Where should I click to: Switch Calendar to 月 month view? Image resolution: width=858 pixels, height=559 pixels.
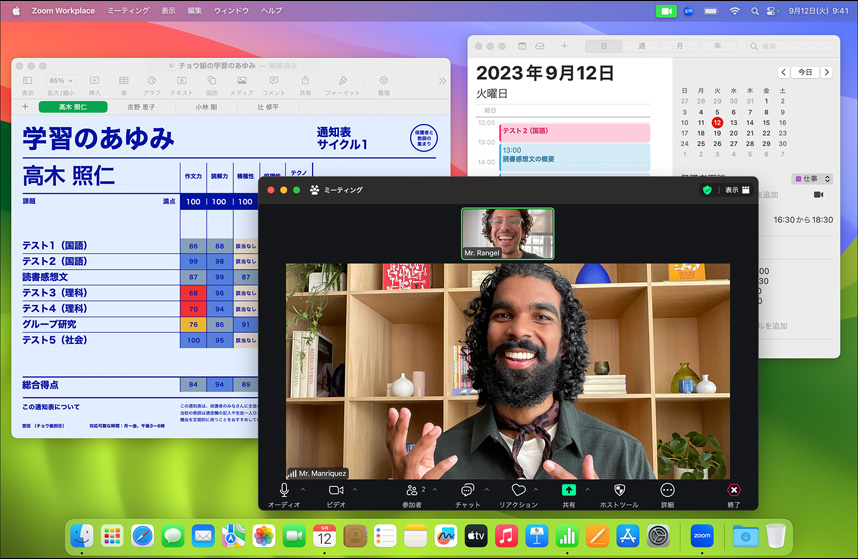(x=680, y=46)
